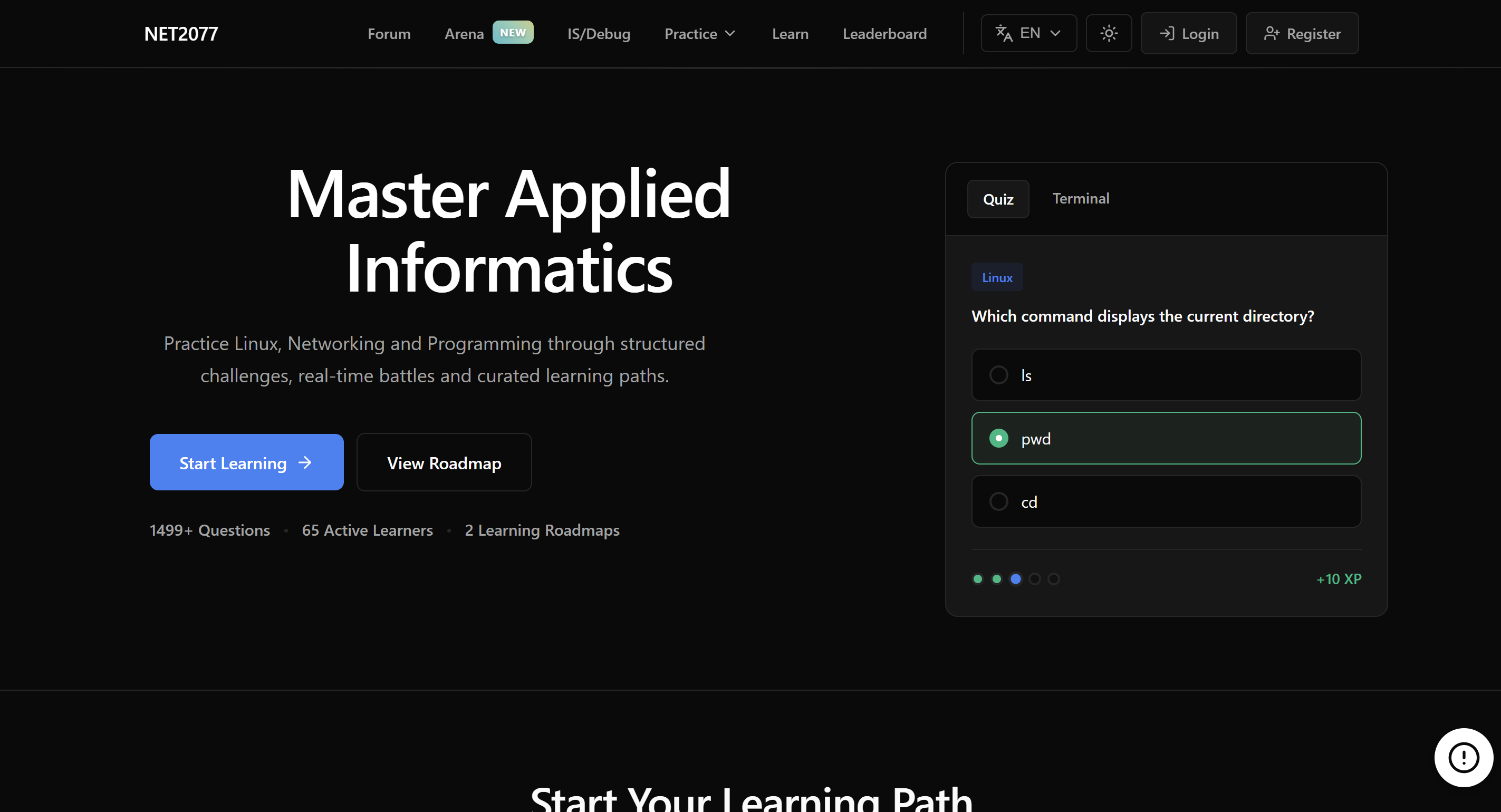
Task: Open the Forum link
Action: tap(389, 34)
